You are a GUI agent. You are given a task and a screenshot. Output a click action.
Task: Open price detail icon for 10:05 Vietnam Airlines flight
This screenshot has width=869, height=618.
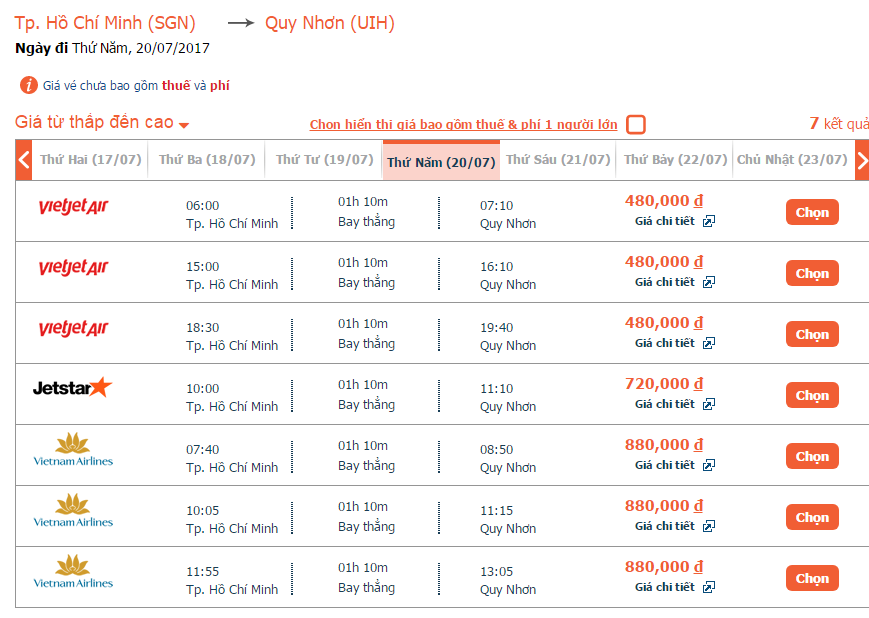click(709, 526)
